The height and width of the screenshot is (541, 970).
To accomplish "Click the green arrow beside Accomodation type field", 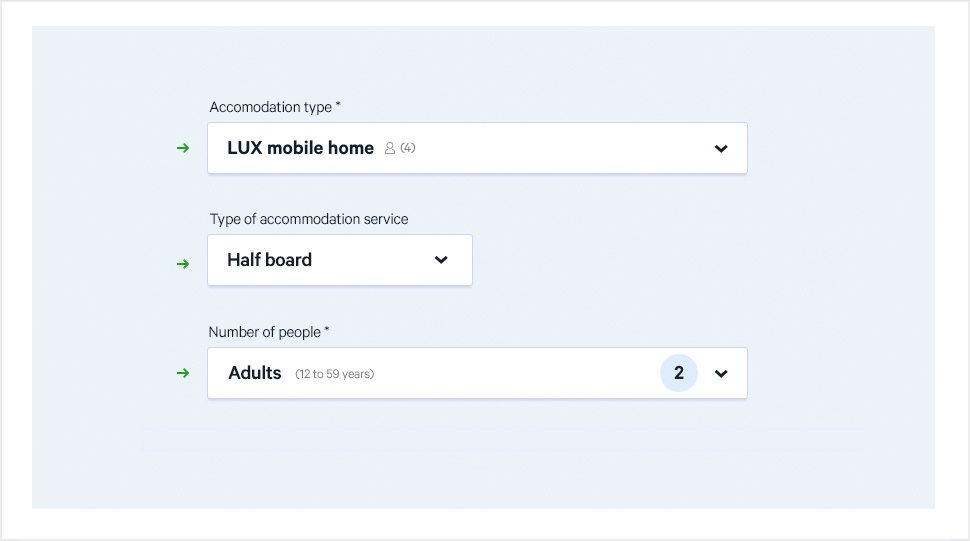I will click(x=183, y=149).
